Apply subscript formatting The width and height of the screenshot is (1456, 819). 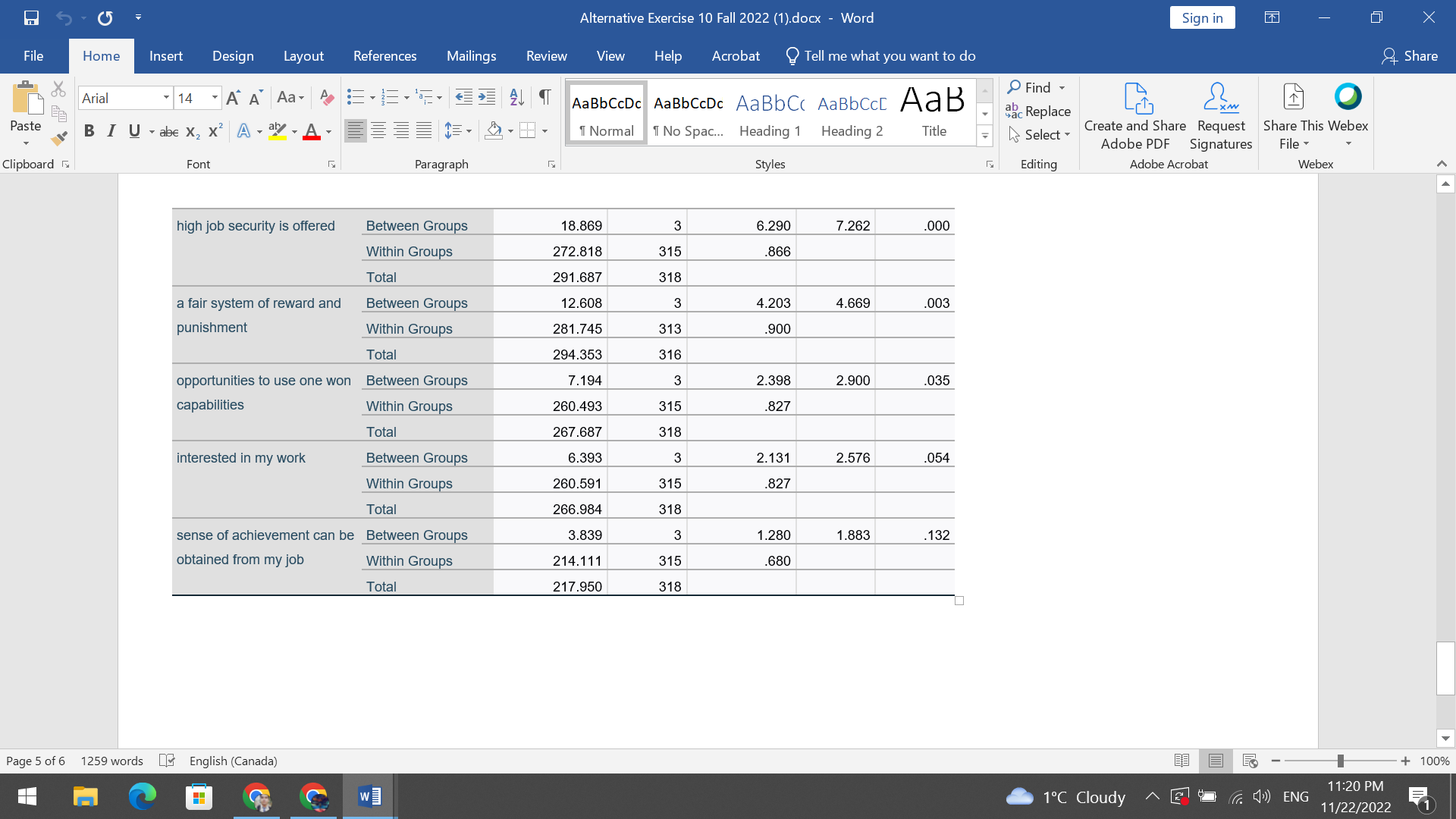[191, 131]
